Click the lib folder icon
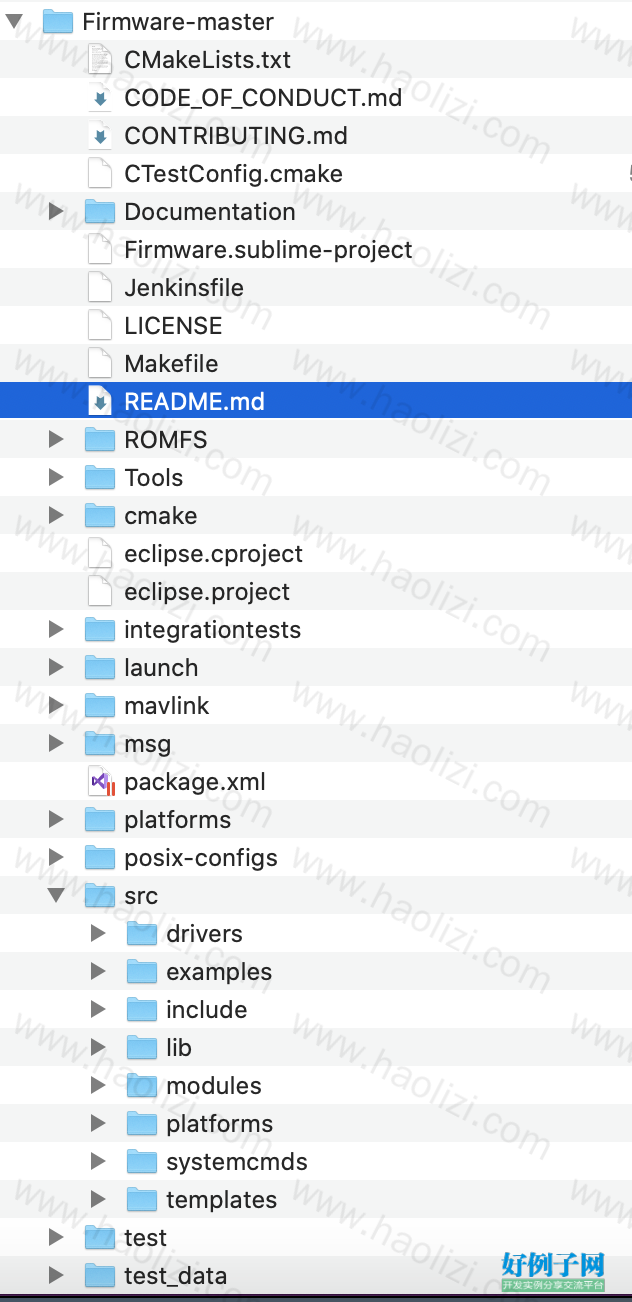Image resolution: width=632 pixels, height=1302 pixels. pos(142,1048)
